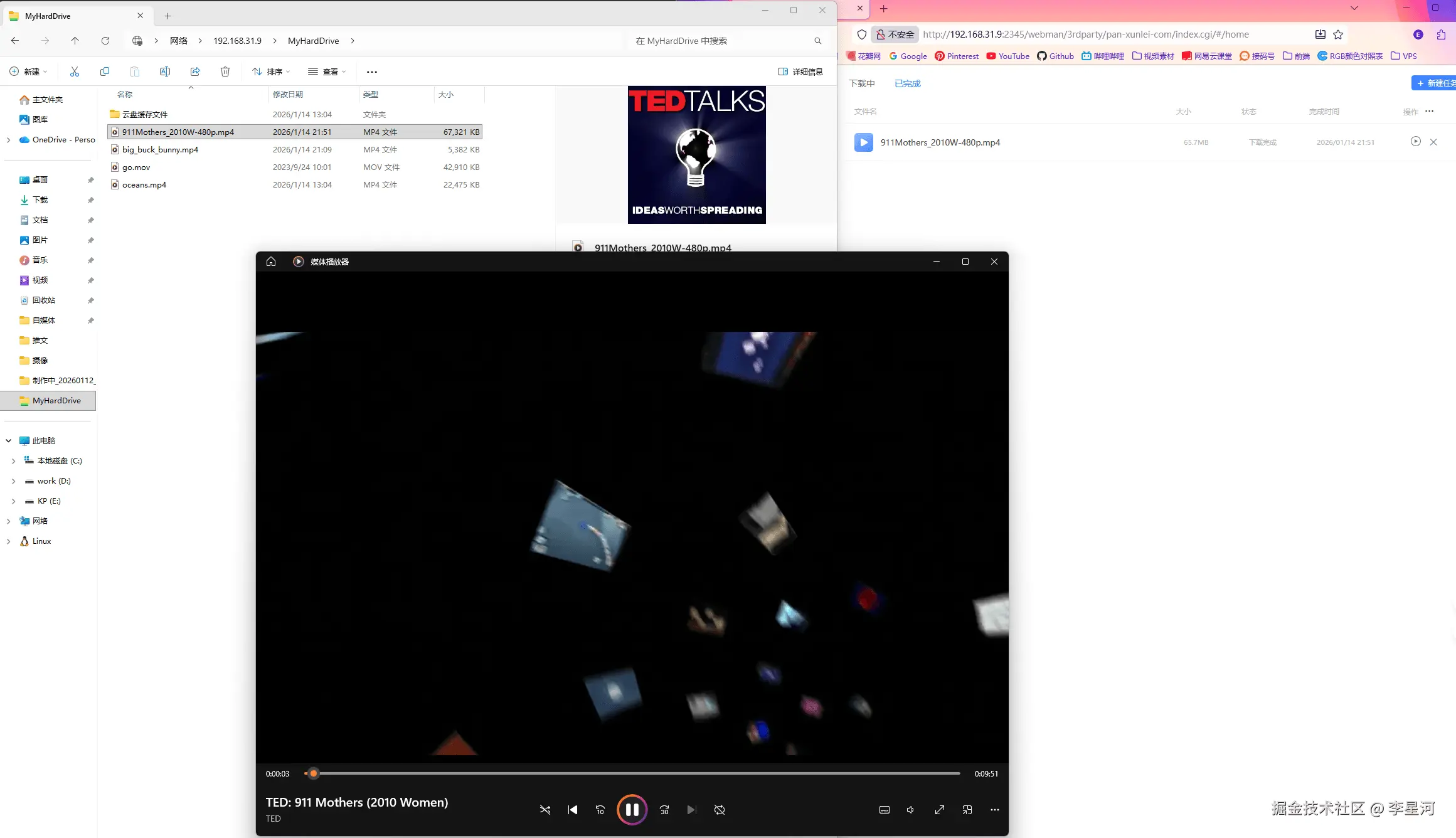The image size is (1456, 838).
Task: Open YouTube bookmark in browser
Action: (x=1007, y=56)
